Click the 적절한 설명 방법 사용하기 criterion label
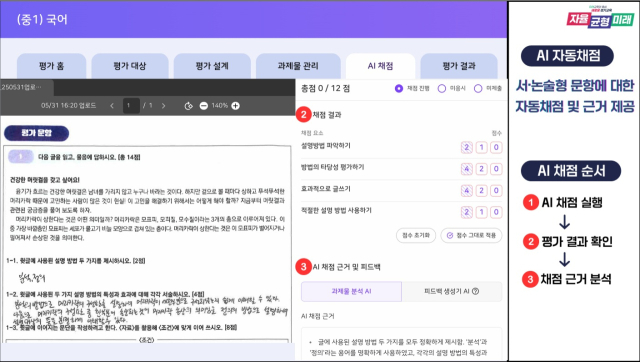 tap(336, 211)
